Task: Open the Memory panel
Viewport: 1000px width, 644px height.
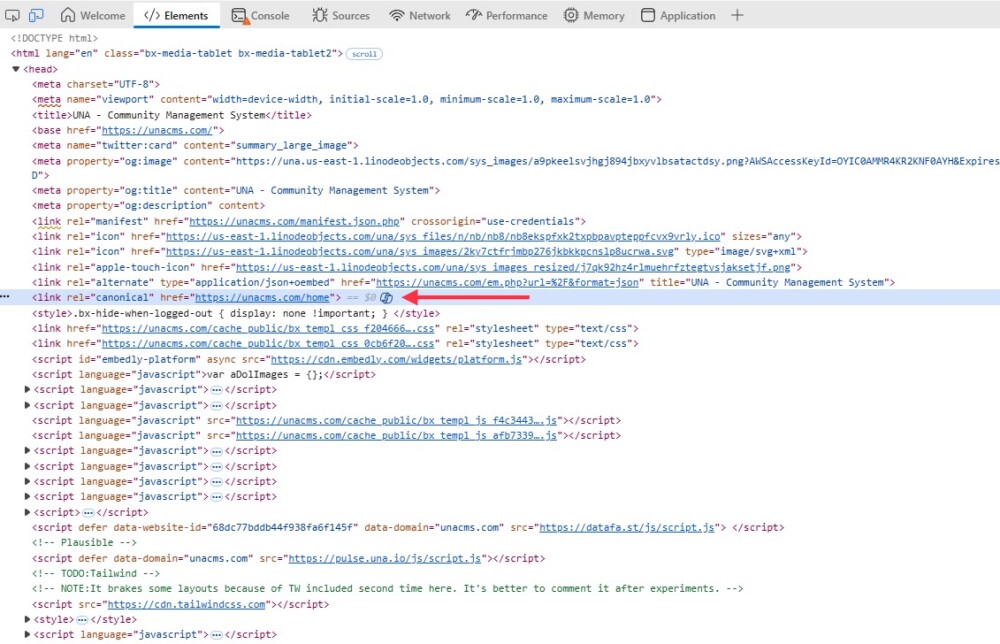Action: click(594, 15)
